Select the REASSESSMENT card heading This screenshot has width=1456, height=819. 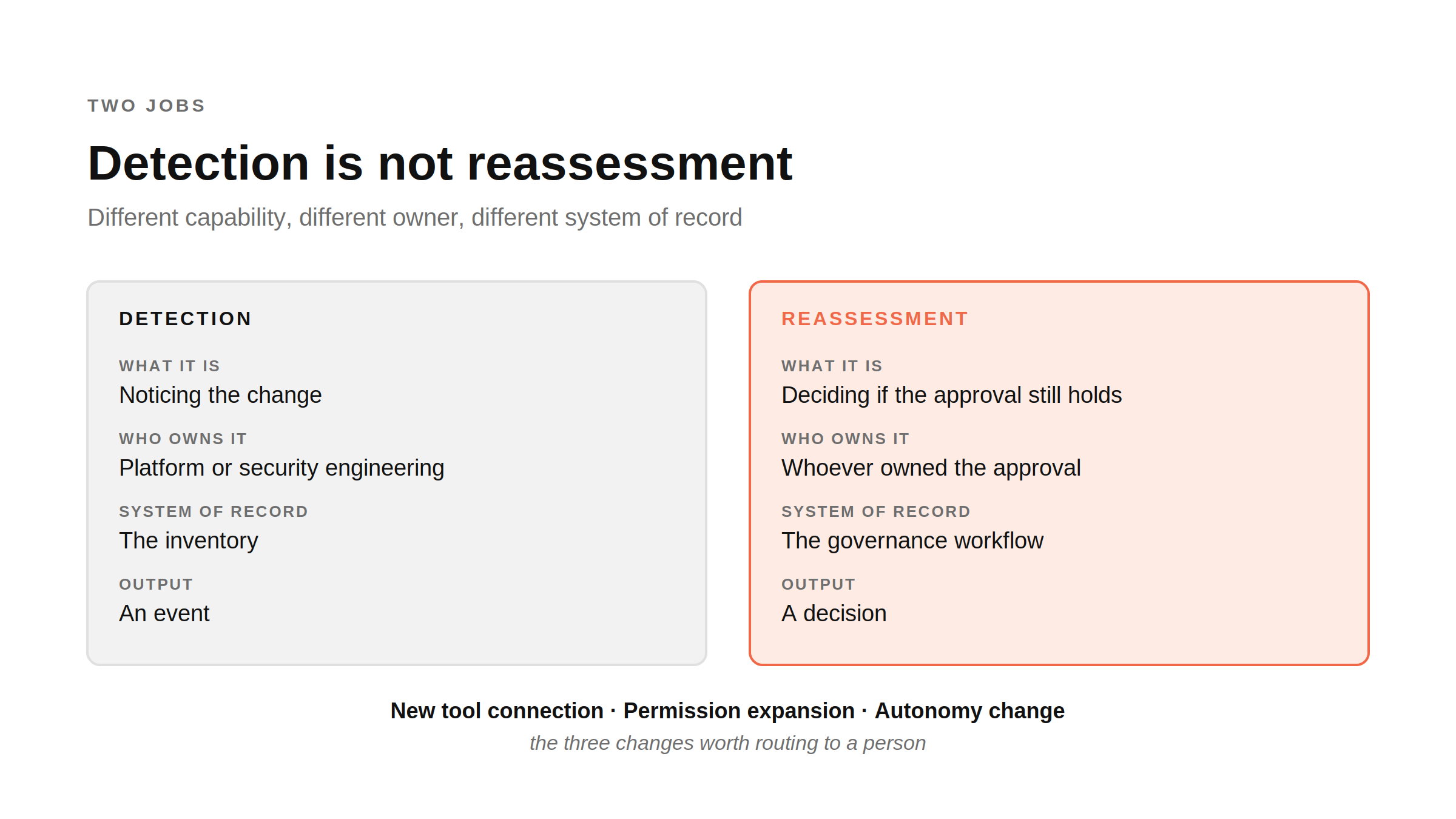(874, 318)
